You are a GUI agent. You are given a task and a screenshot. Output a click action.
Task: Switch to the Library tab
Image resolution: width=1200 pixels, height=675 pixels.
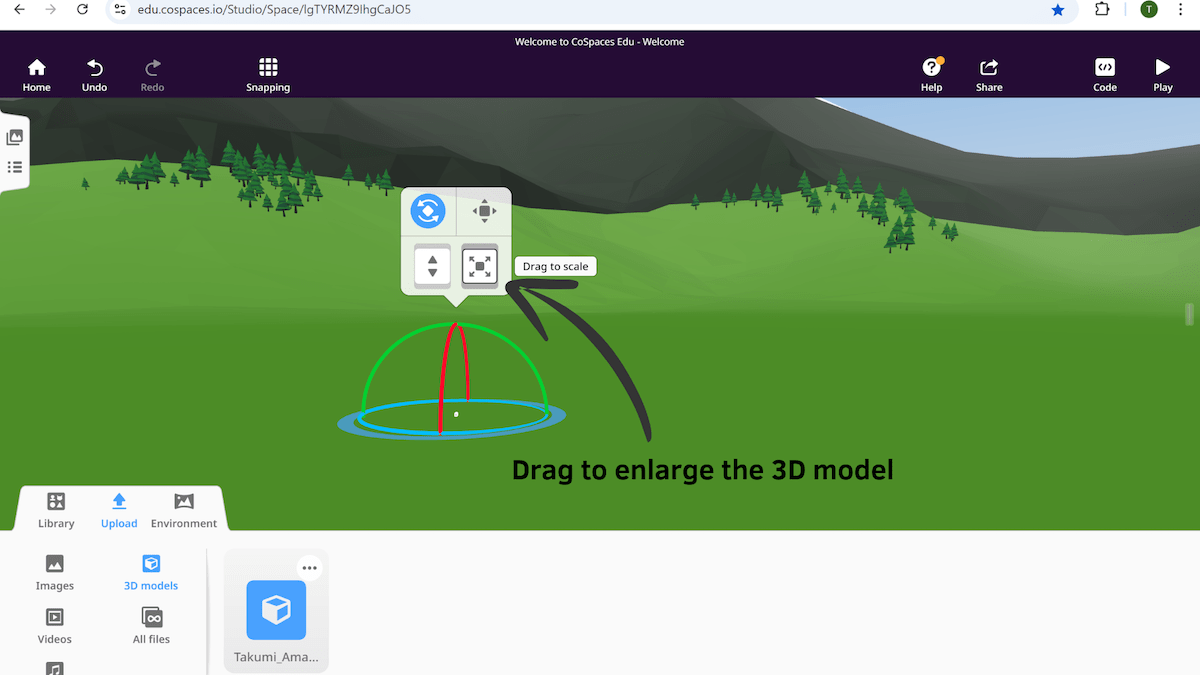[55, 509]
